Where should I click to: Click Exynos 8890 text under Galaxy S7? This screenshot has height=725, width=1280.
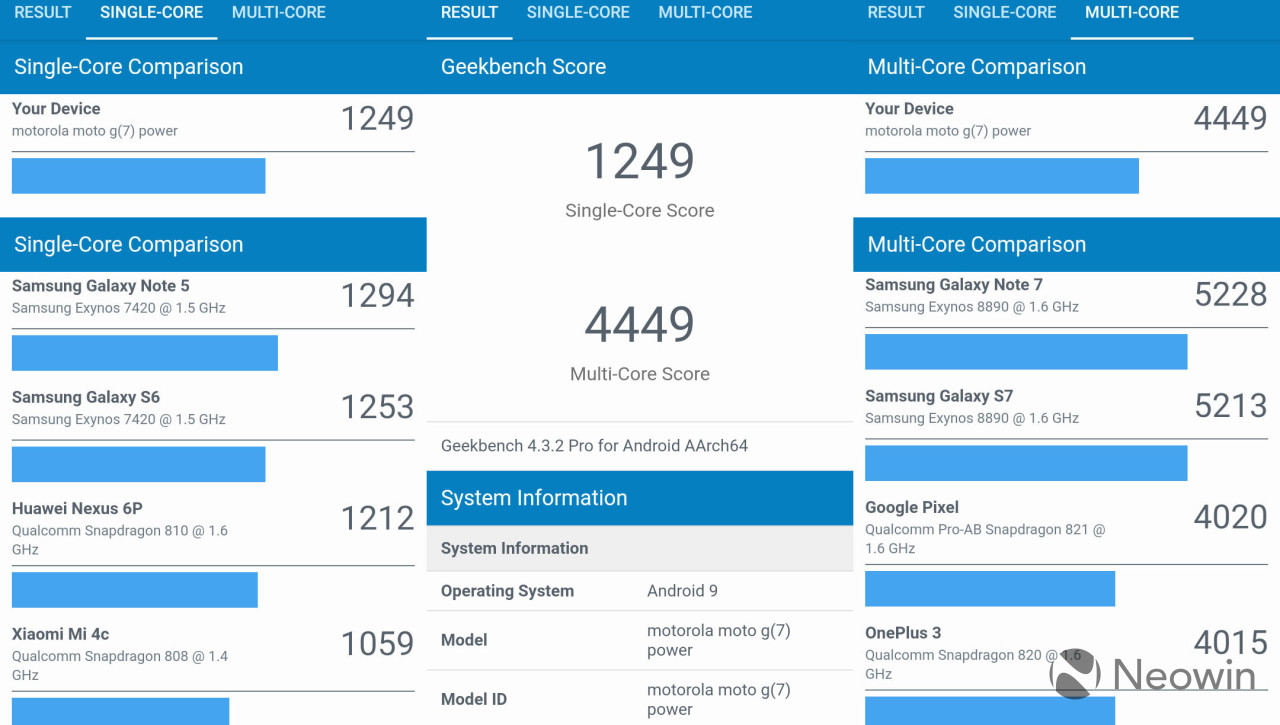click(972, 418)
